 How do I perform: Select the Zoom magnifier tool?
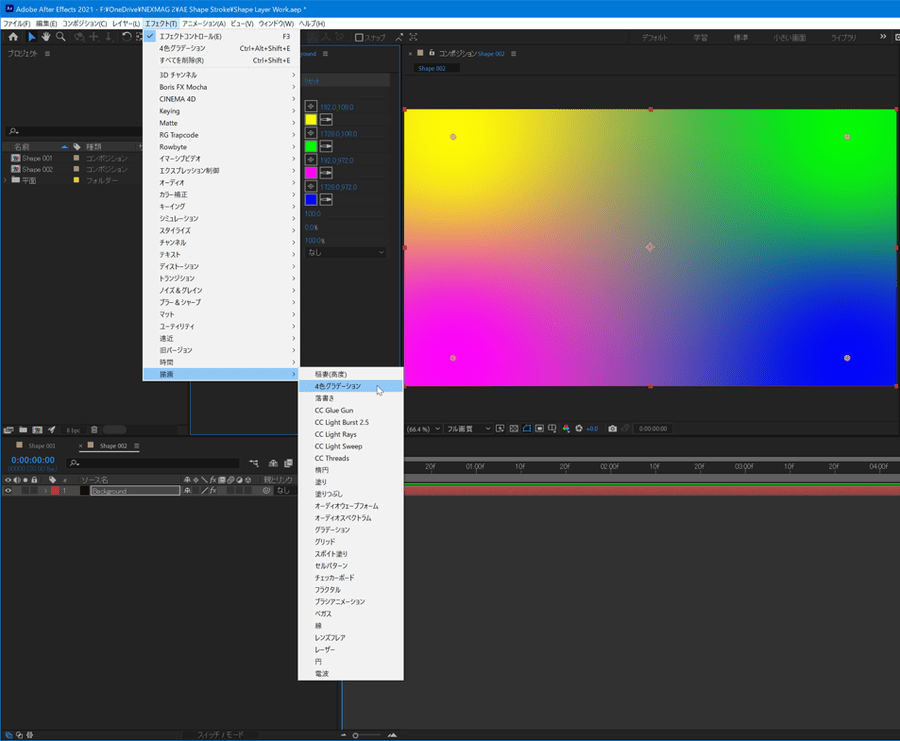coord(61,37)
